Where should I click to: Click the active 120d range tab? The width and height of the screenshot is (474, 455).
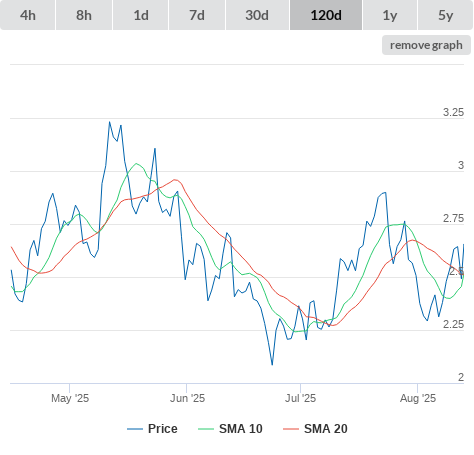pyautogui.click(x=326, y=15)
